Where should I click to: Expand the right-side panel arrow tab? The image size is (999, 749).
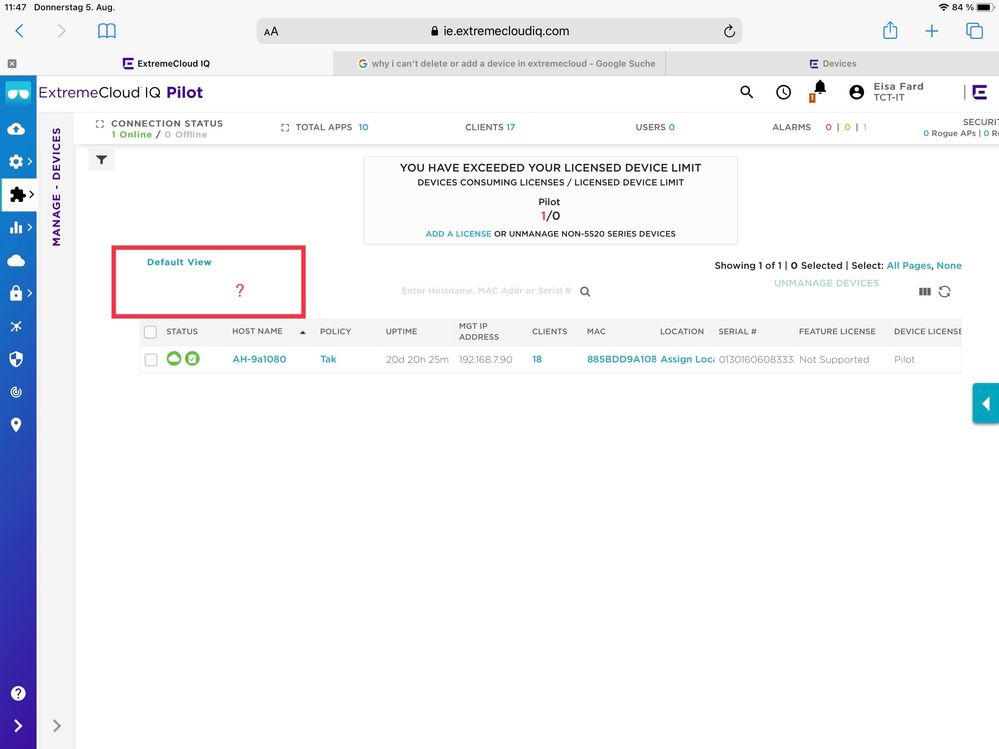pyautogui.click(x=986, y=403)
